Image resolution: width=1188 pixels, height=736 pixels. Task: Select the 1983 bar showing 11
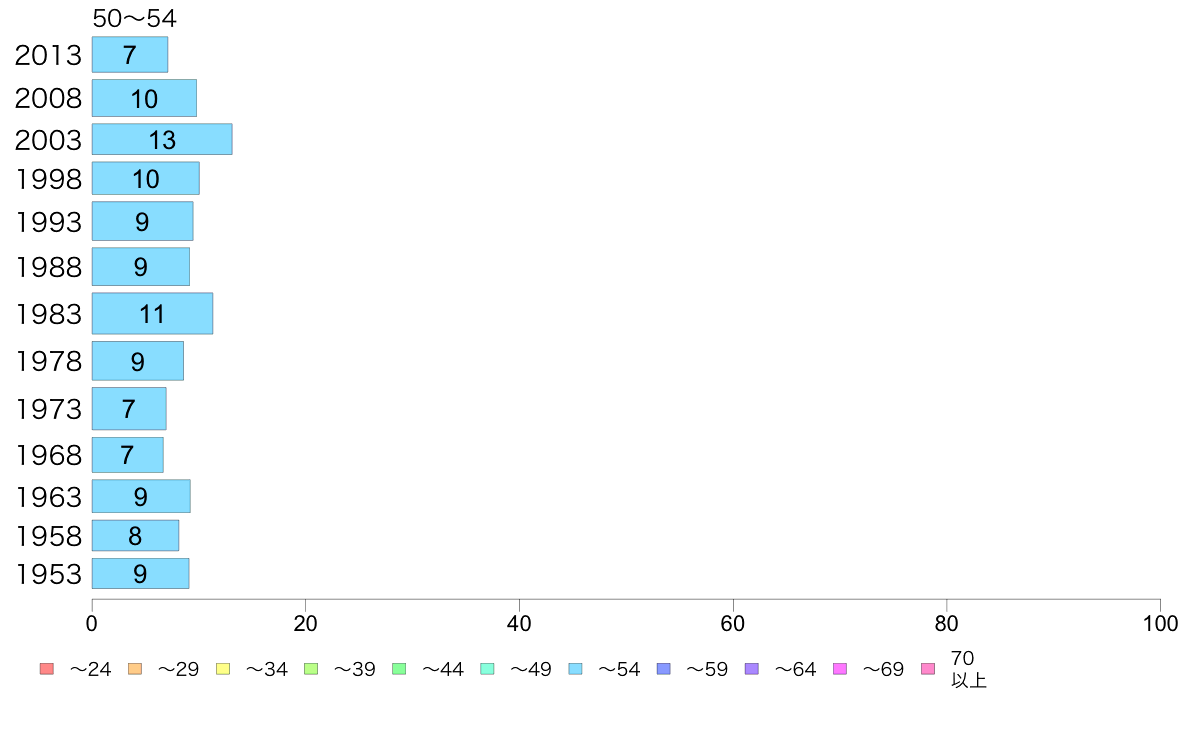click(152, 313)
